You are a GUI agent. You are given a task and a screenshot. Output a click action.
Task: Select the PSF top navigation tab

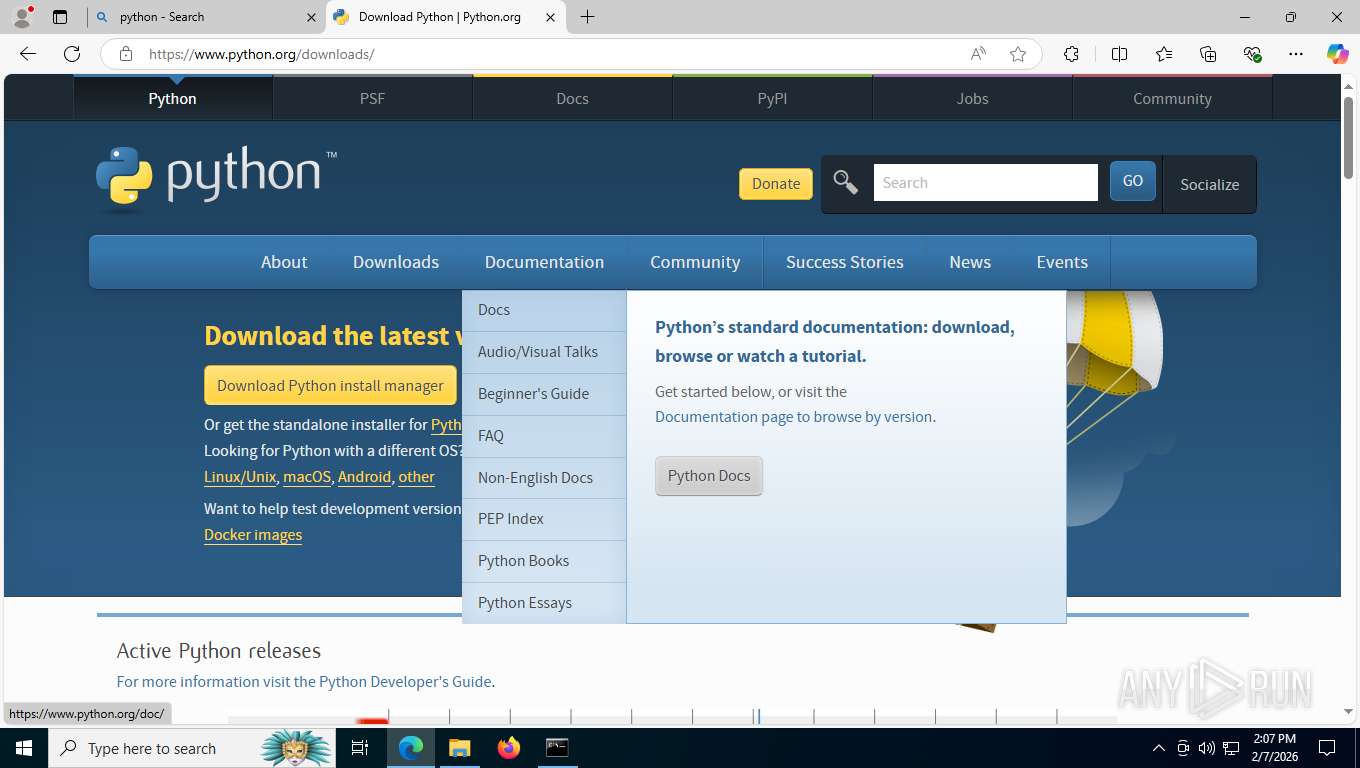[x=372, y=99]
